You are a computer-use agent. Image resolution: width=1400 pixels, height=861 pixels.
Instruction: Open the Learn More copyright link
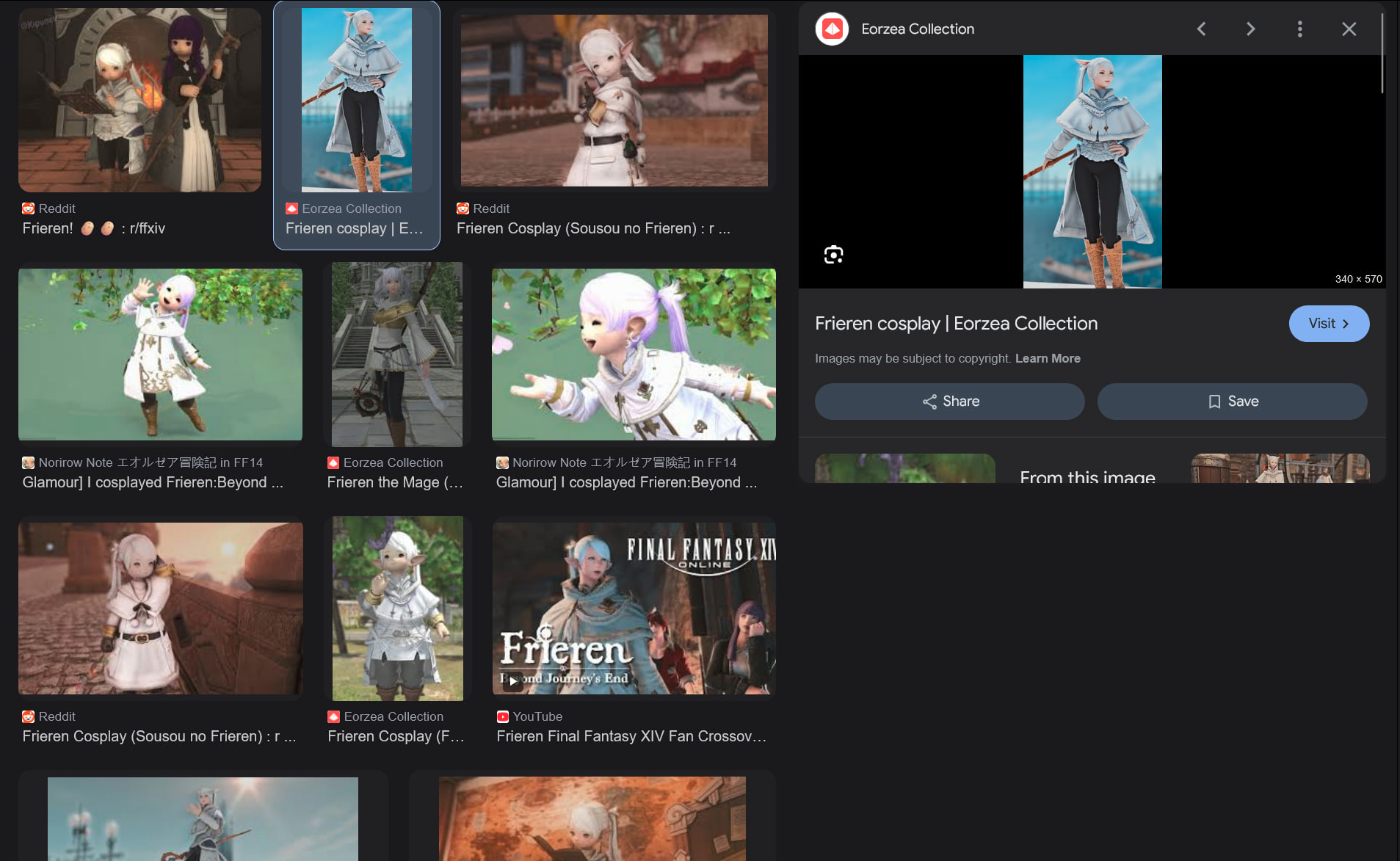coord(1048,358)
